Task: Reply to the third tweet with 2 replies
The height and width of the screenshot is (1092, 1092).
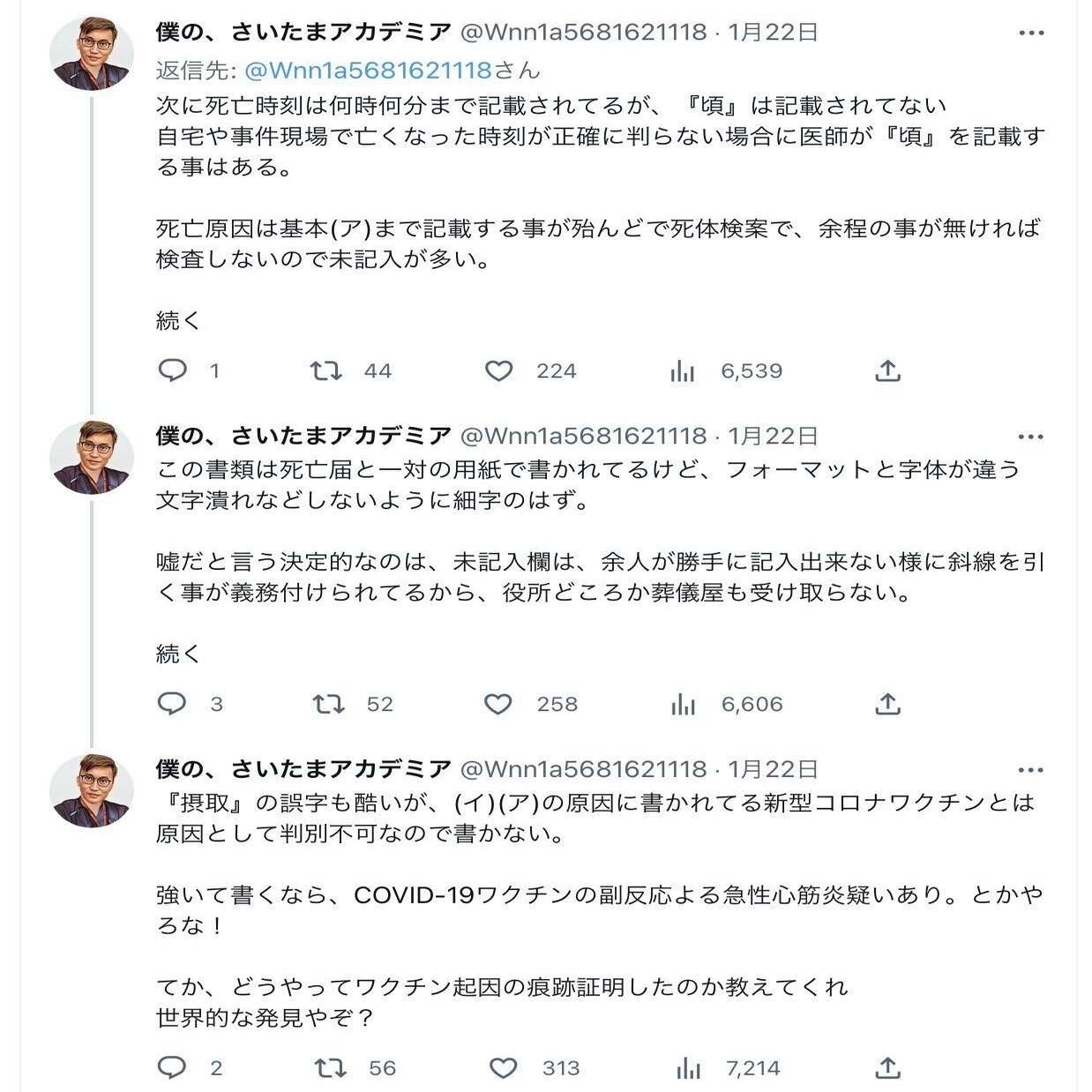Action: pyautogui.click(x=172, y=1067)
